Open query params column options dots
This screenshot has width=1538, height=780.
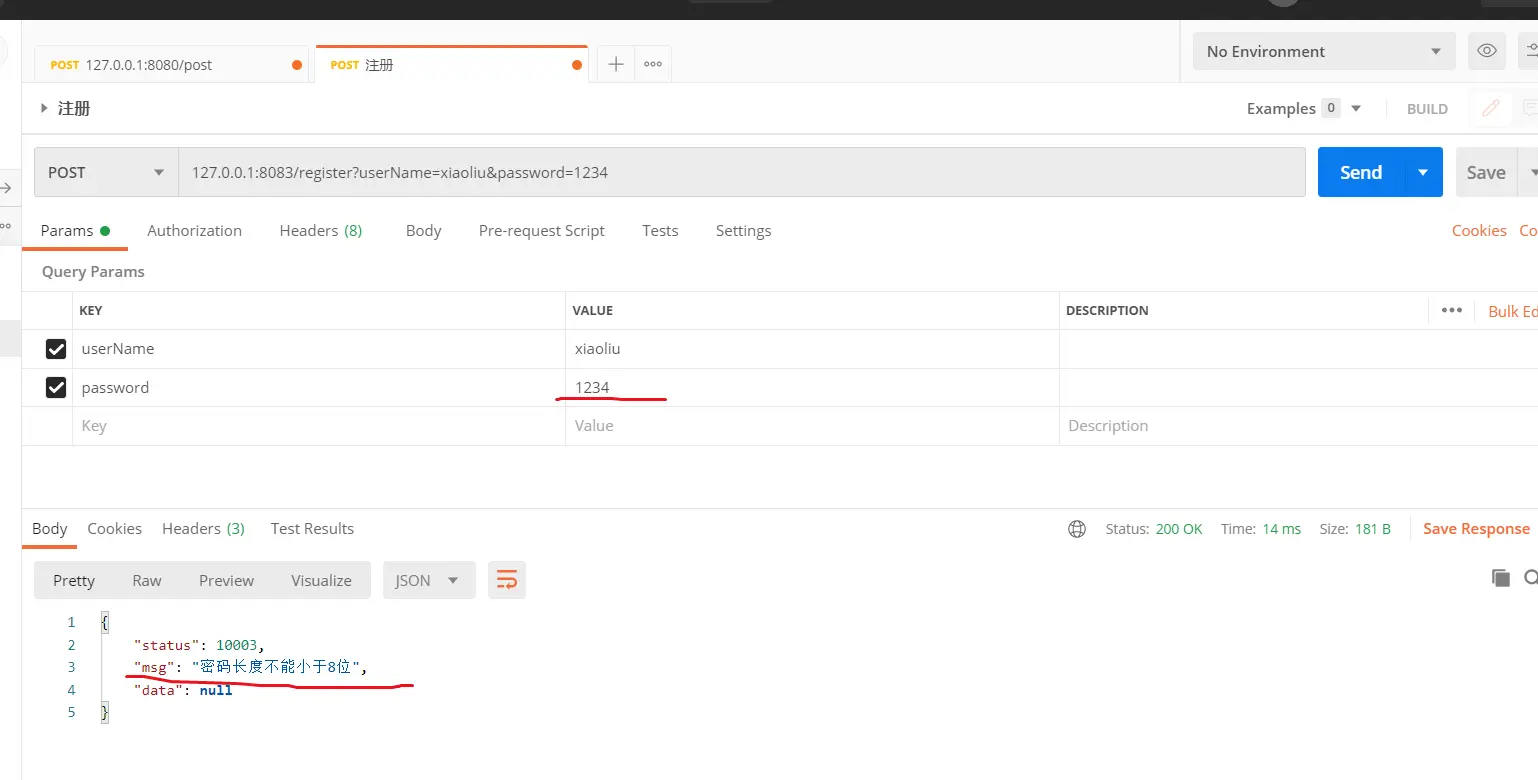(1451, 310)
